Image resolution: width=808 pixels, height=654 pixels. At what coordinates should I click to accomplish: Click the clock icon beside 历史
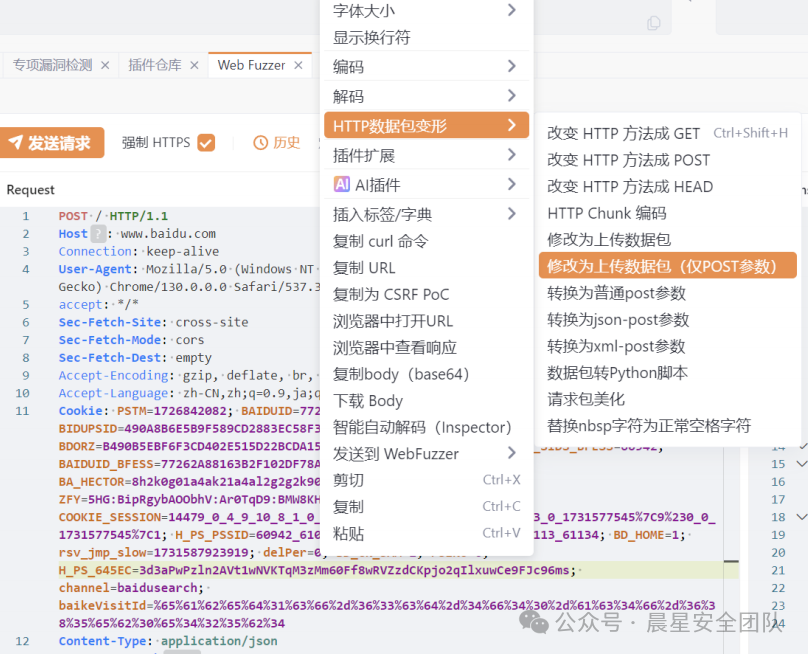coord(261,143)
